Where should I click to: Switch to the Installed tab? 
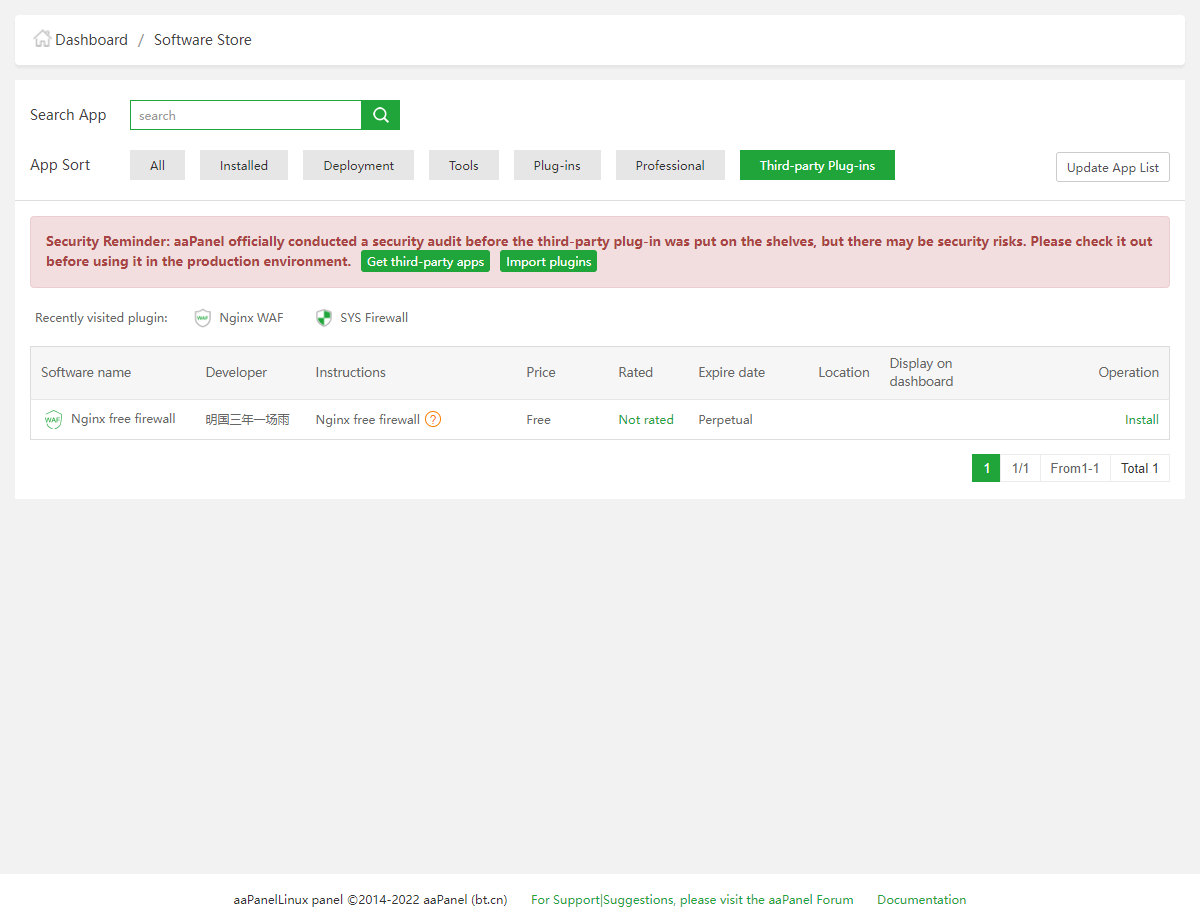click(244, 166)
